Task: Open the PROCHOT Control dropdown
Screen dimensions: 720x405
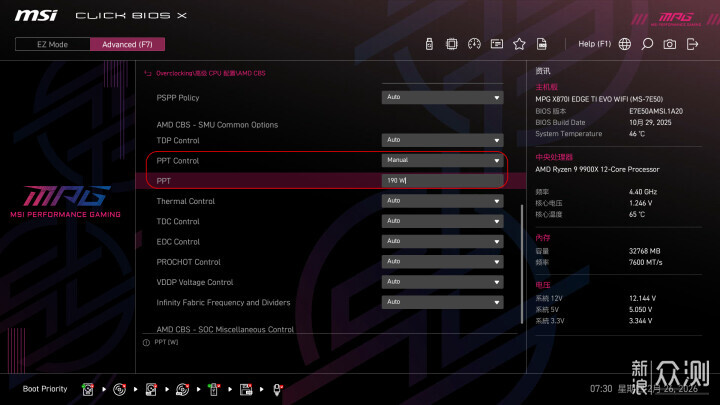Action: click(442, 261)
